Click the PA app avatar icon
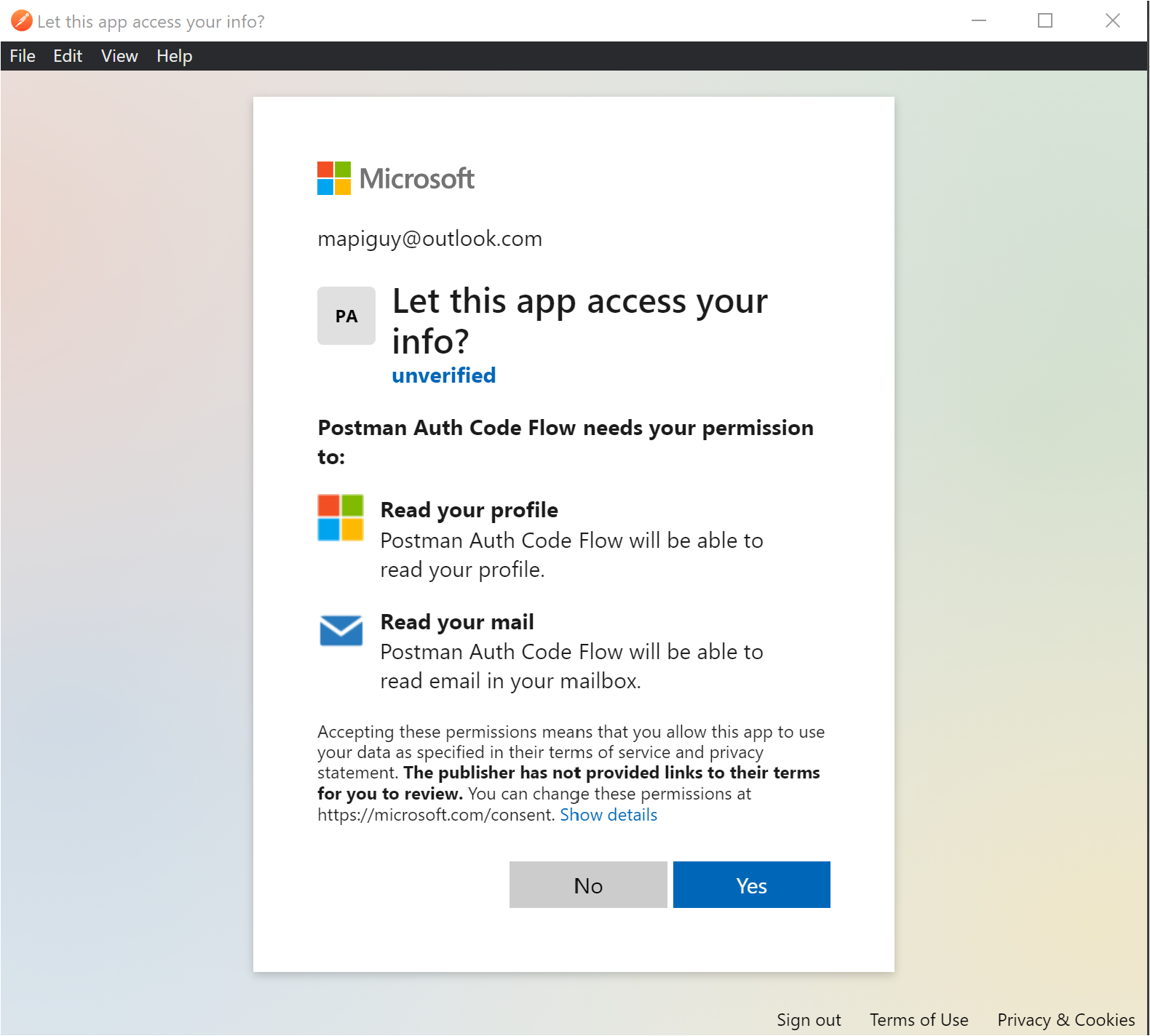1150x1036 pixels. 346,316
